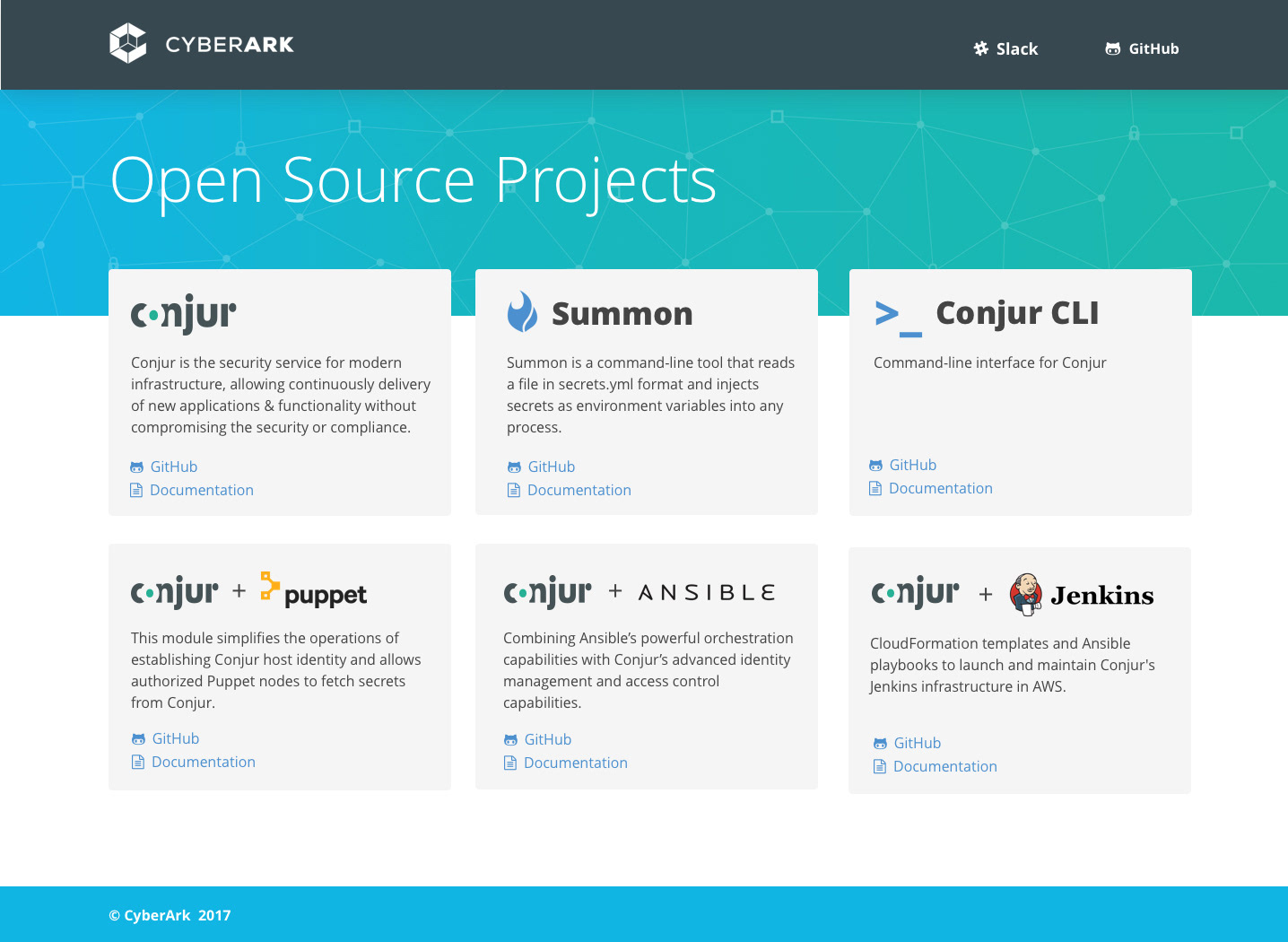Open Documentation link in Puppet card
Image resolution: width=1288 pixels, height=942 pixels.
pyautogui.click(x=204, y=762)
